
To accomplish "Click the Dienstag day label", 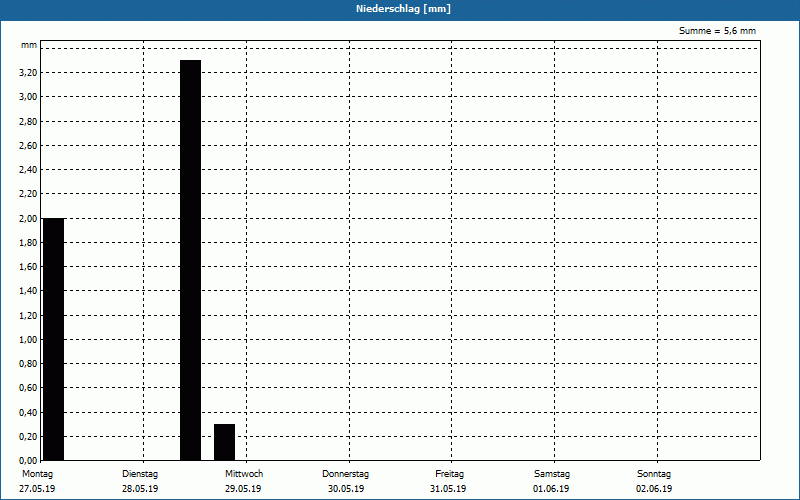I will coord(140,474).
